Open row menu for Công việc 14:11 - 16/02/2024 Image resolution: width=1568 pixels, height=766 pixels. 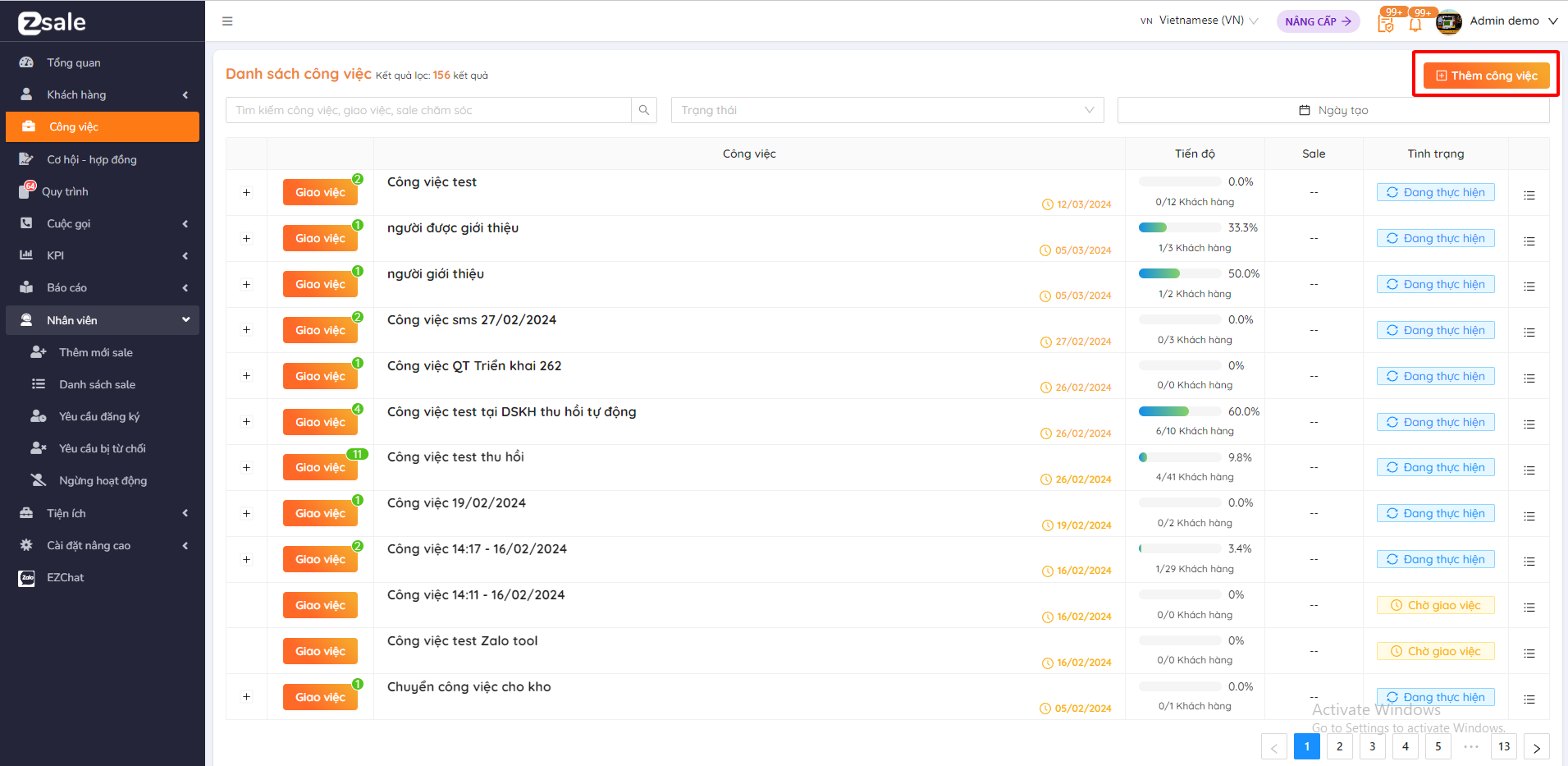[x=1529, y=608]
